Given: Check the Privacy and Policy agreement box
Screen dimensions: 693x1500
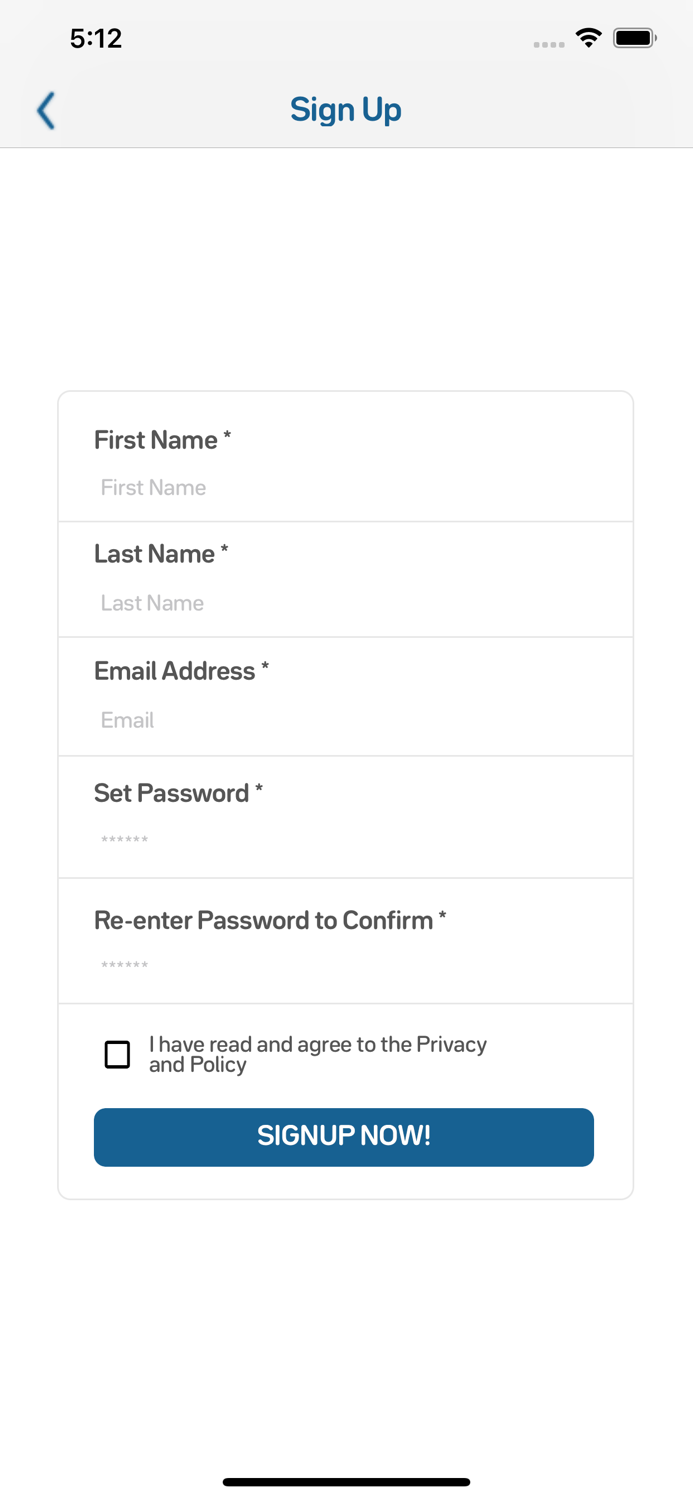Looking at the screenshot, I should [117, 1053].
